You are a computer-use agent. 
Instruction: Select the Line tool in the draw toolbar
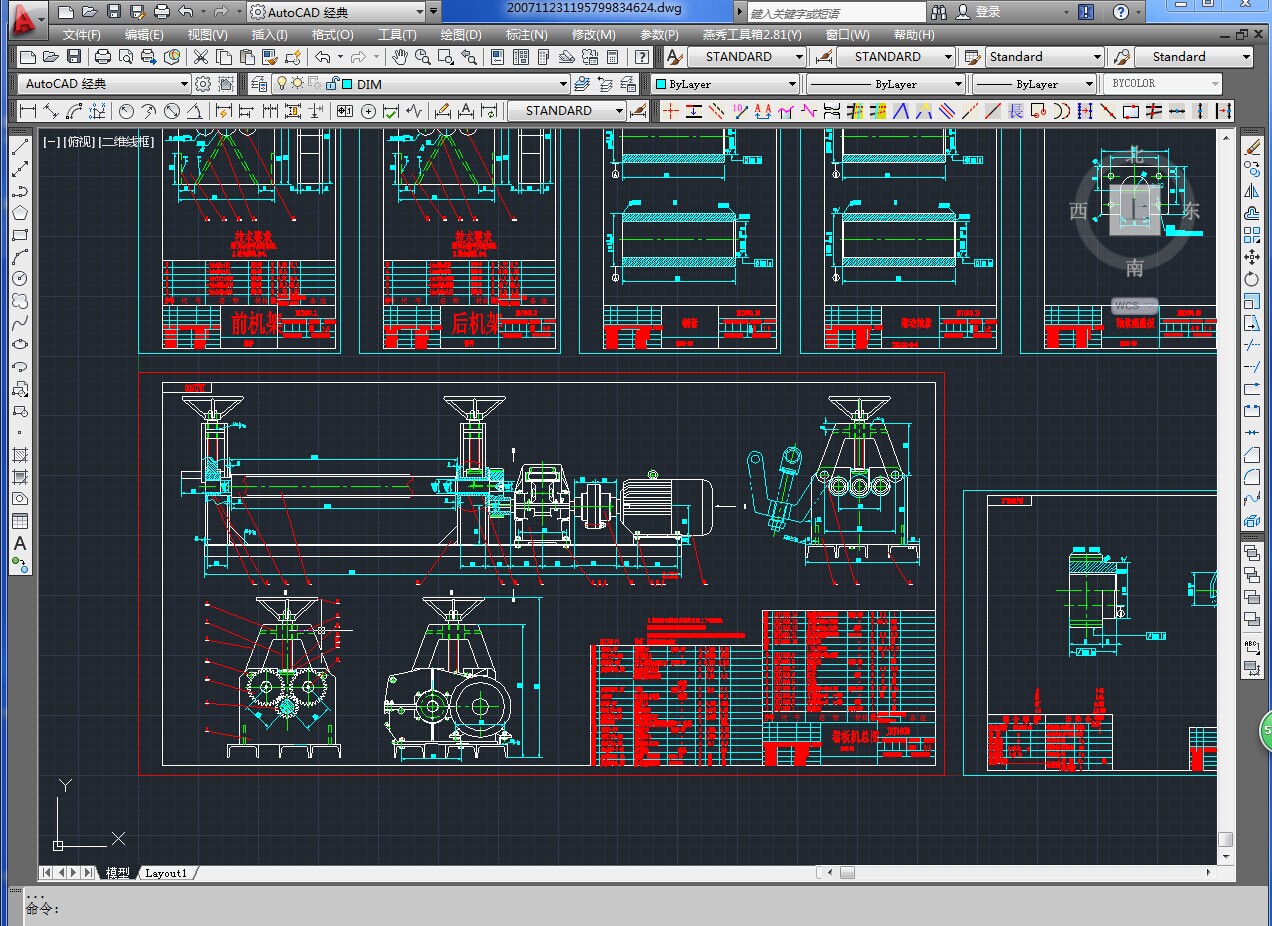pyautogui.click(x=19, y=147)
